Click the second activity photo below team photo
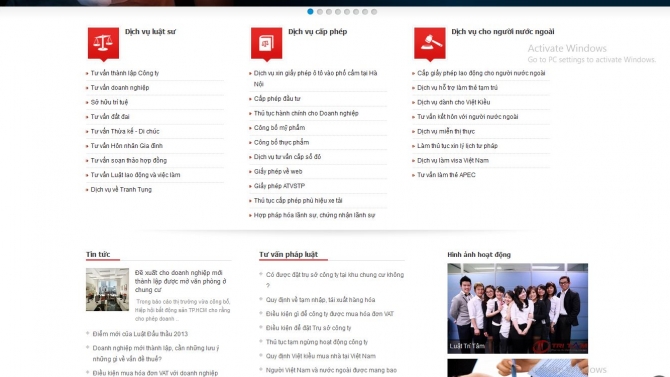This screenshot has width=670, height=377. tap(517, 368)
